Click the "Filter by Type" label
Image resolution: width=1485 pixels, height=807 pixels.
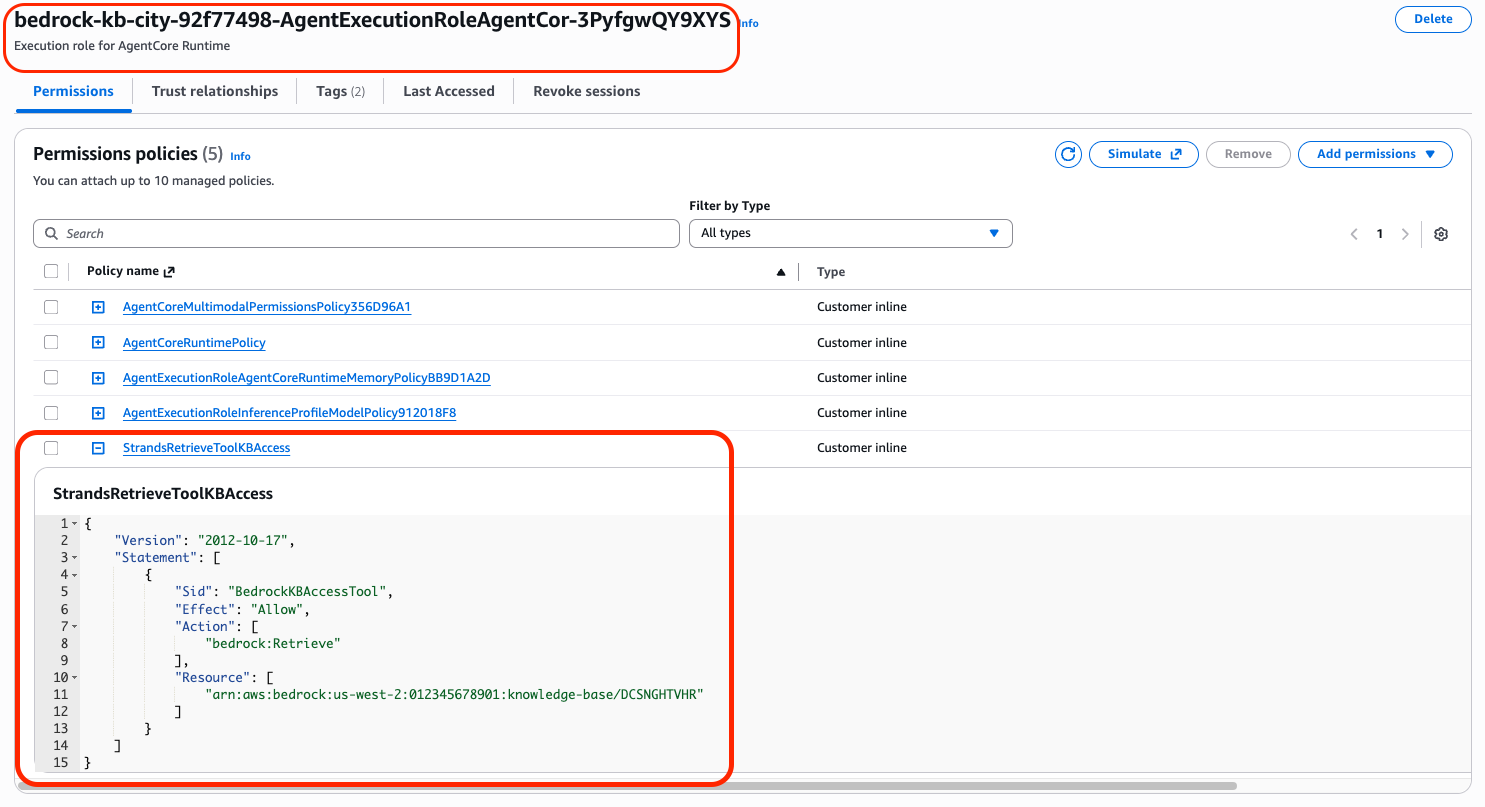pos(730,206)
